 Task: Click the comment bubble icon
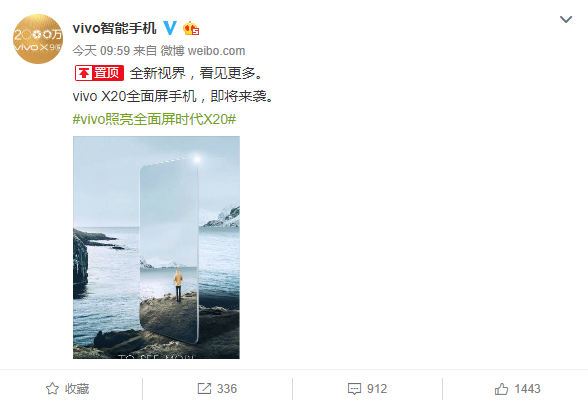(354, 389)
